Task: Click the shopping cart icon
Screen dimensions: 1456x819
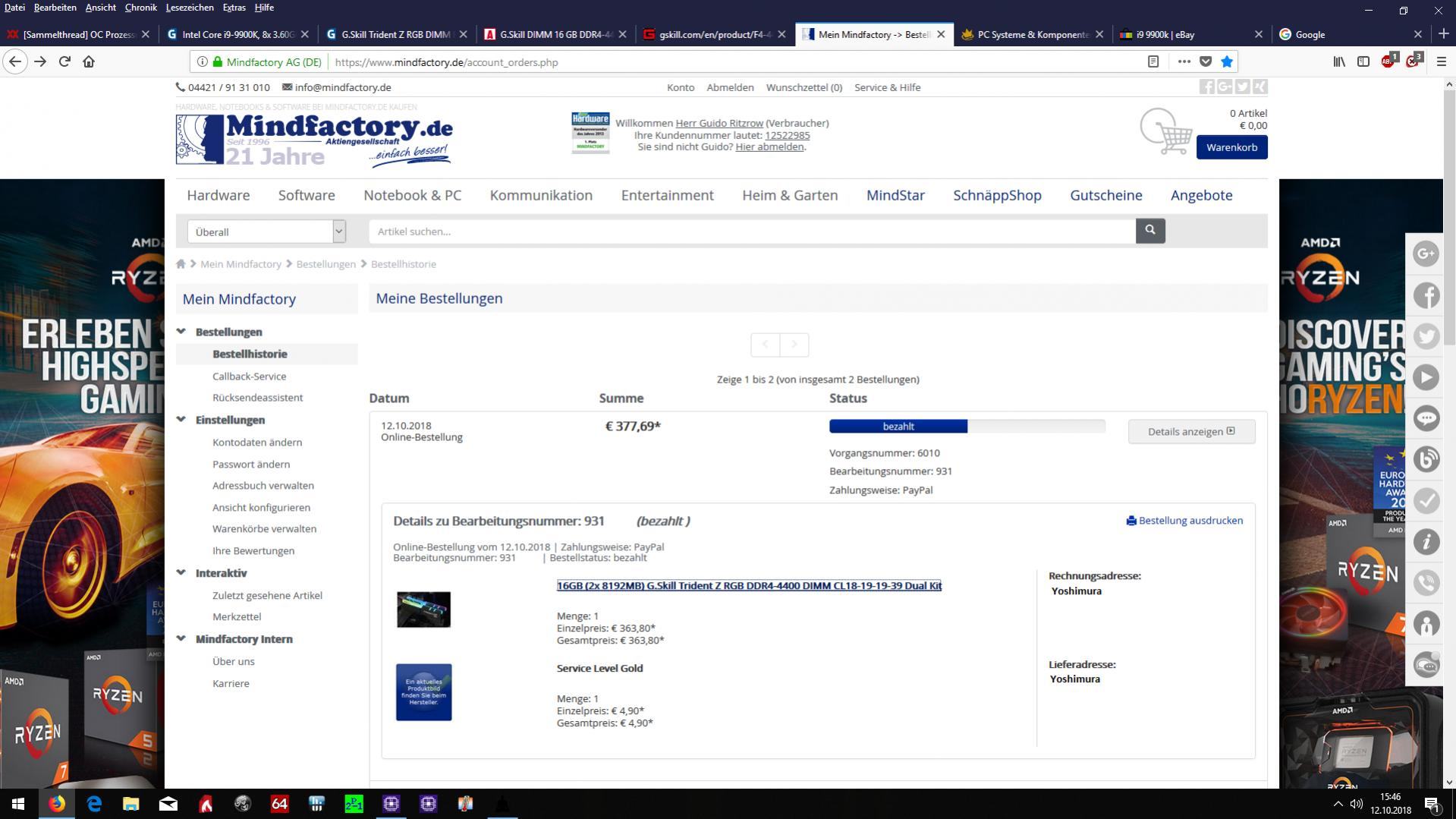Action: [x=1166, y=131]
